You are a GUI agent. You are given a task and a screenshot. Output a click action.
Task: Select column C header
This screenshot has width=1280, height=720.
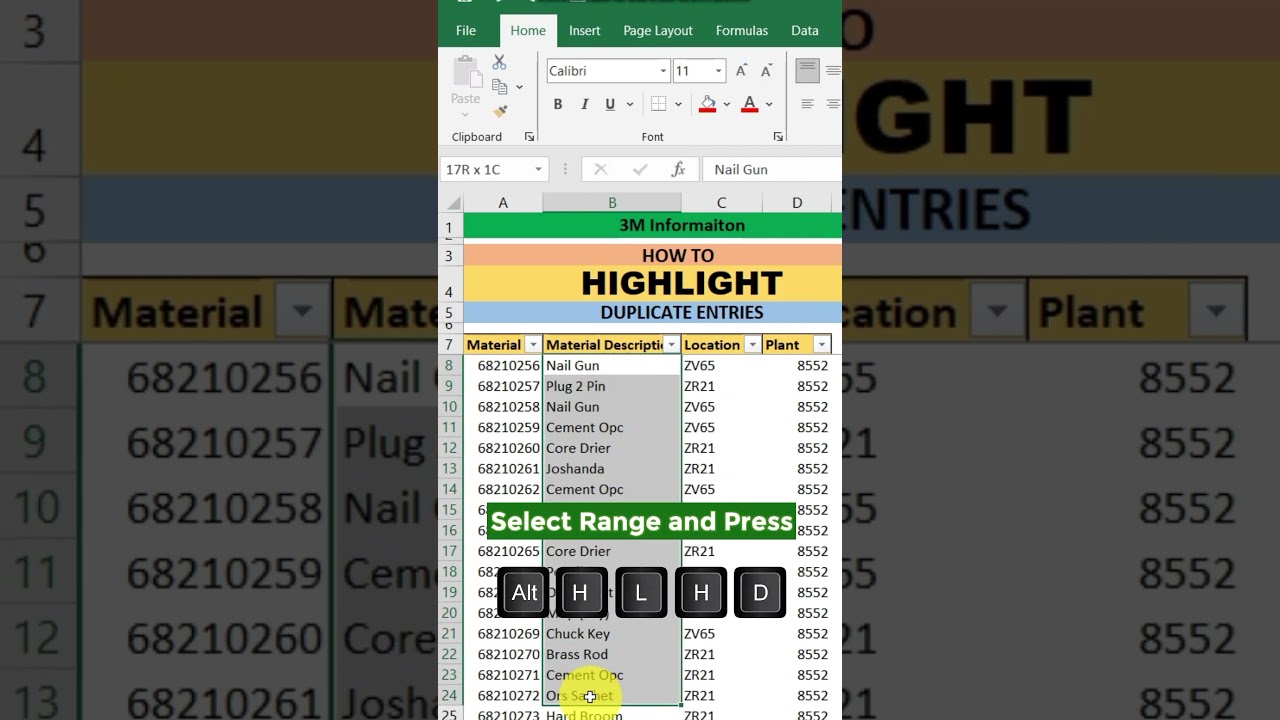(x=721, y=203)
